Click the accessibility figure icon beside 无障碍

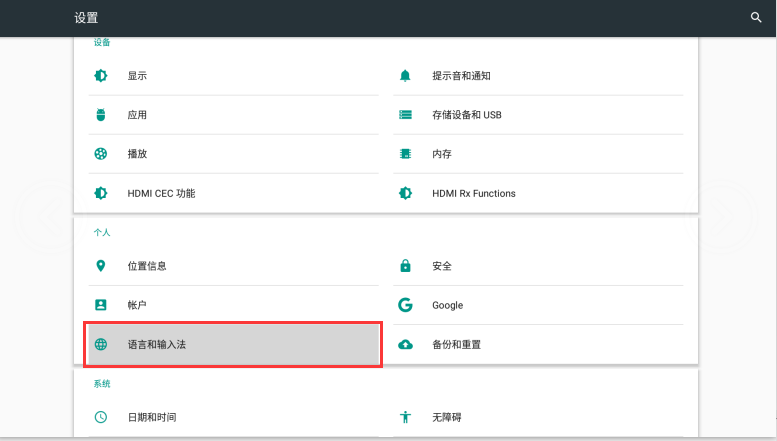pos(405,417)
